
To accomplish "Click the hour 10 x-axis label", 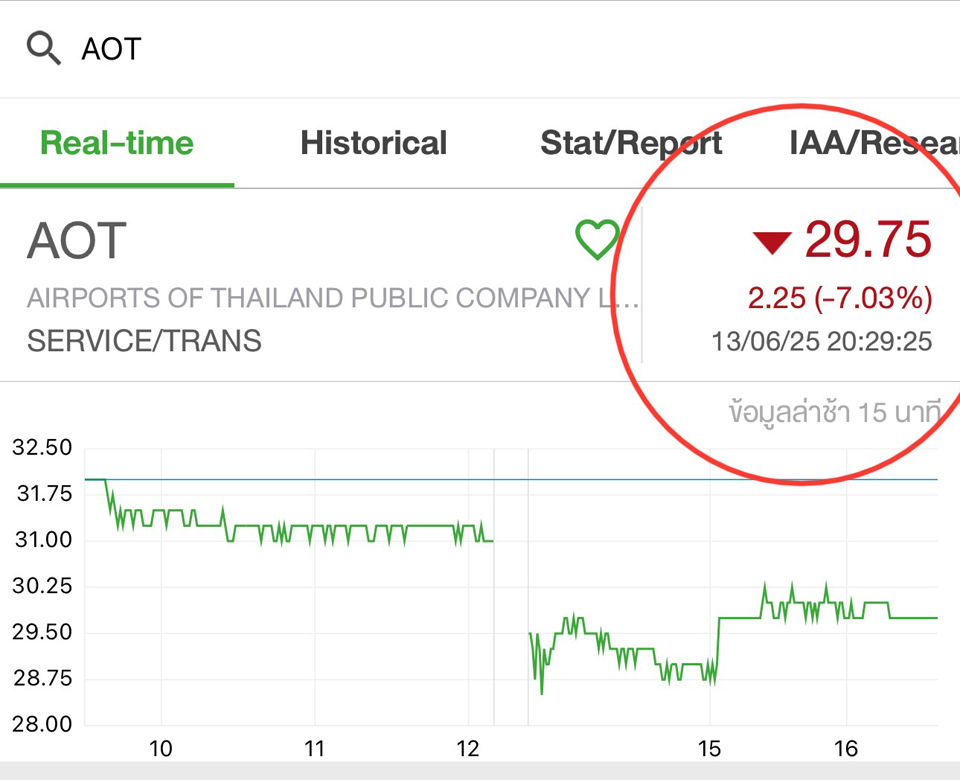I will [x=161, y=749].
